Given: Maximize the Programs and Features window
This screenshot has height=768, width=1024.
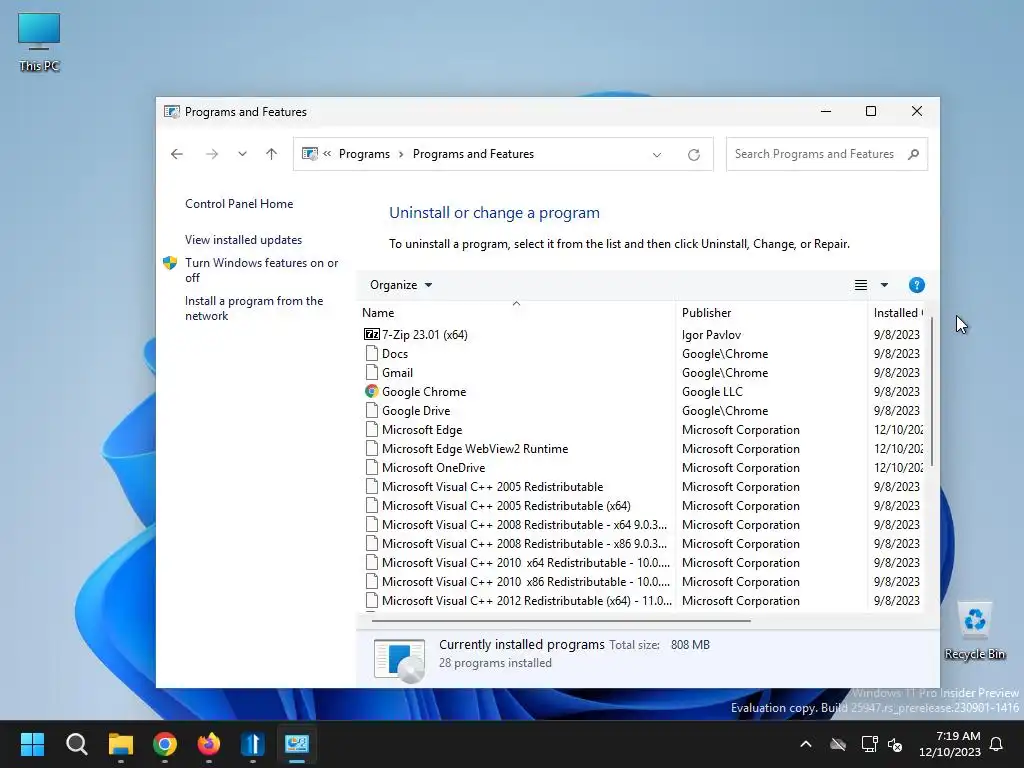Looking at the screenshot, I should pos(871,112).
